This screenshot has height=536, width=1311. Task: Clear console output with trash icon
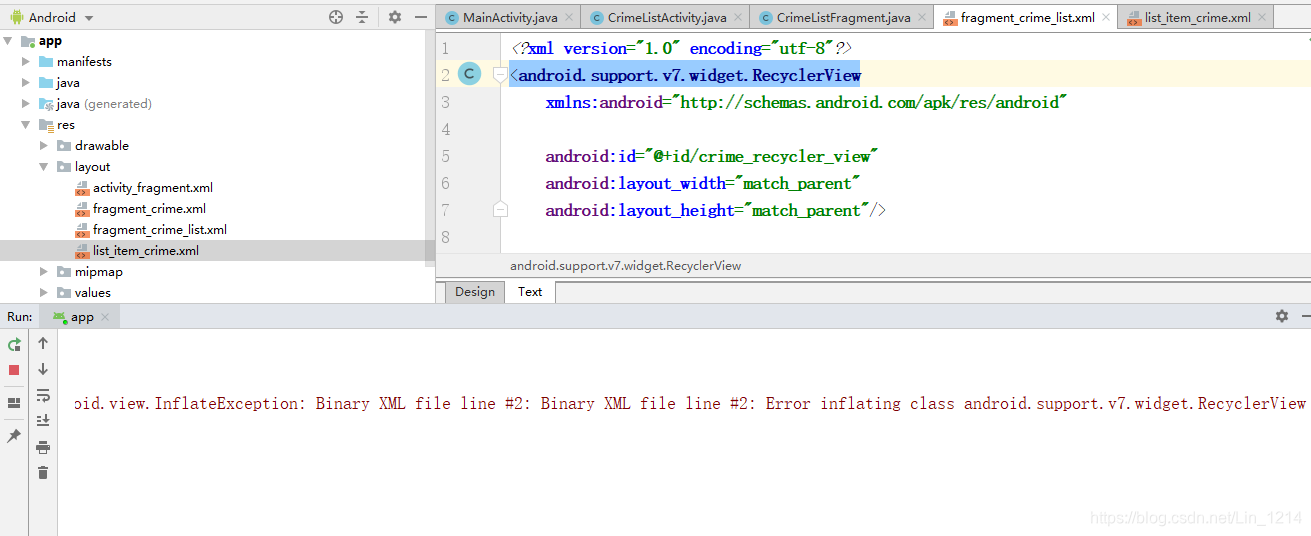43,472
